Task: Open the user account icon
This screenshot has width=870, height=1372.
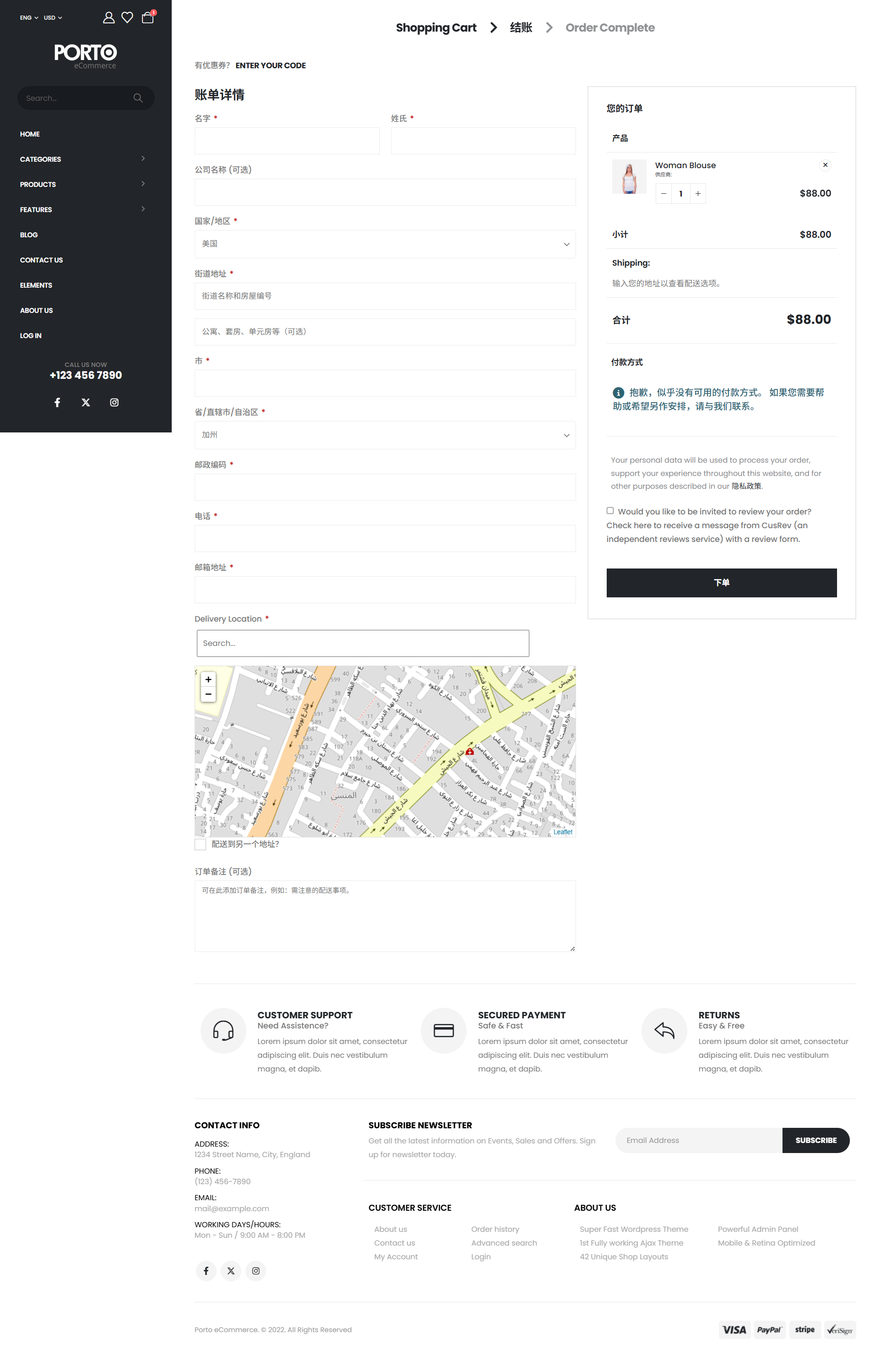Action: click(x=108, y=18)
